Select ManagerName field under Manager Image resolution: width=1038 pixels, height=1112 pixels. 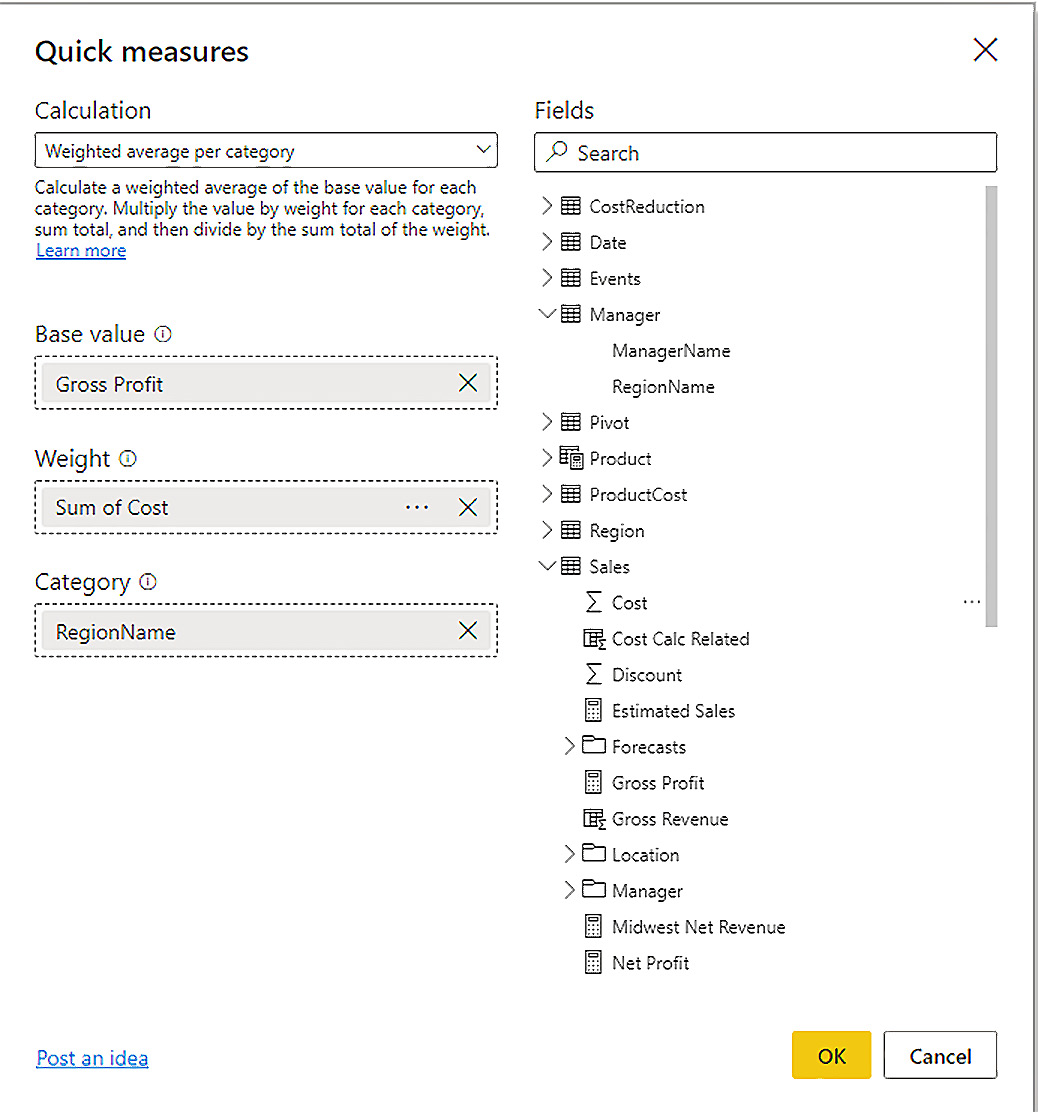click(x=671, y=351)
